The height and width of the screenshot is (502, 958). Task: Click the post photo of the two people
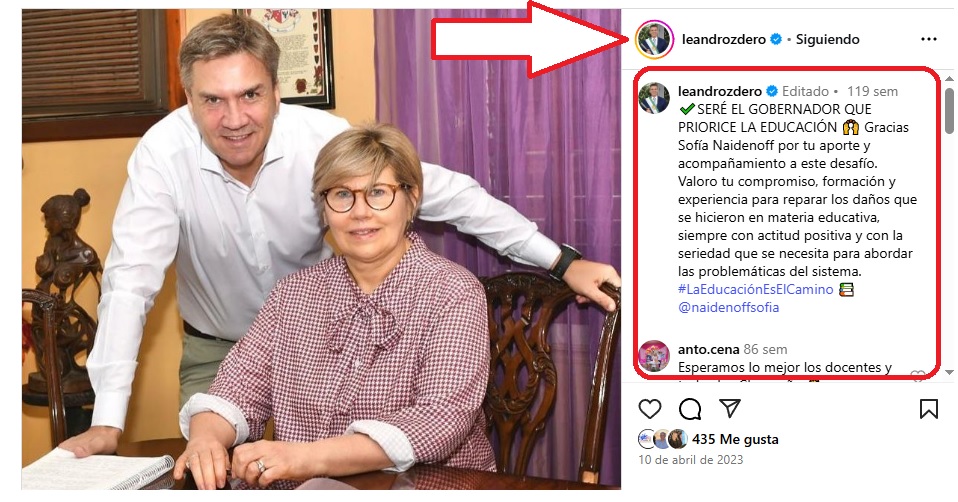point(320,250)
